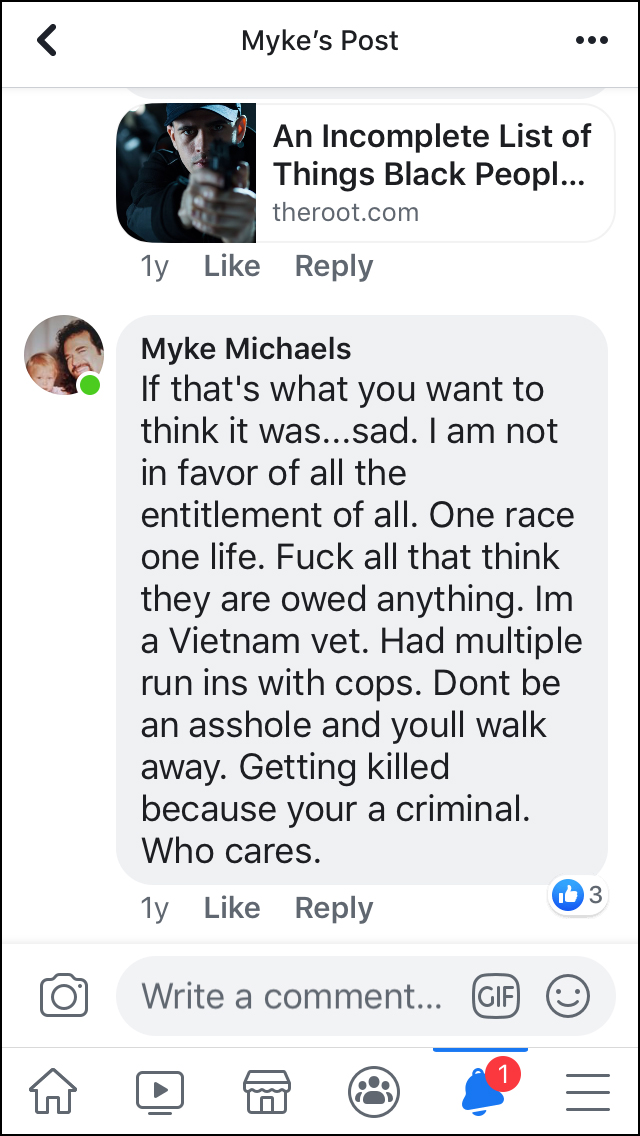Viewport: 640px width, 1136px height.
Task: View the 3 like reactions on comment
Action: [x=580, y=895]
